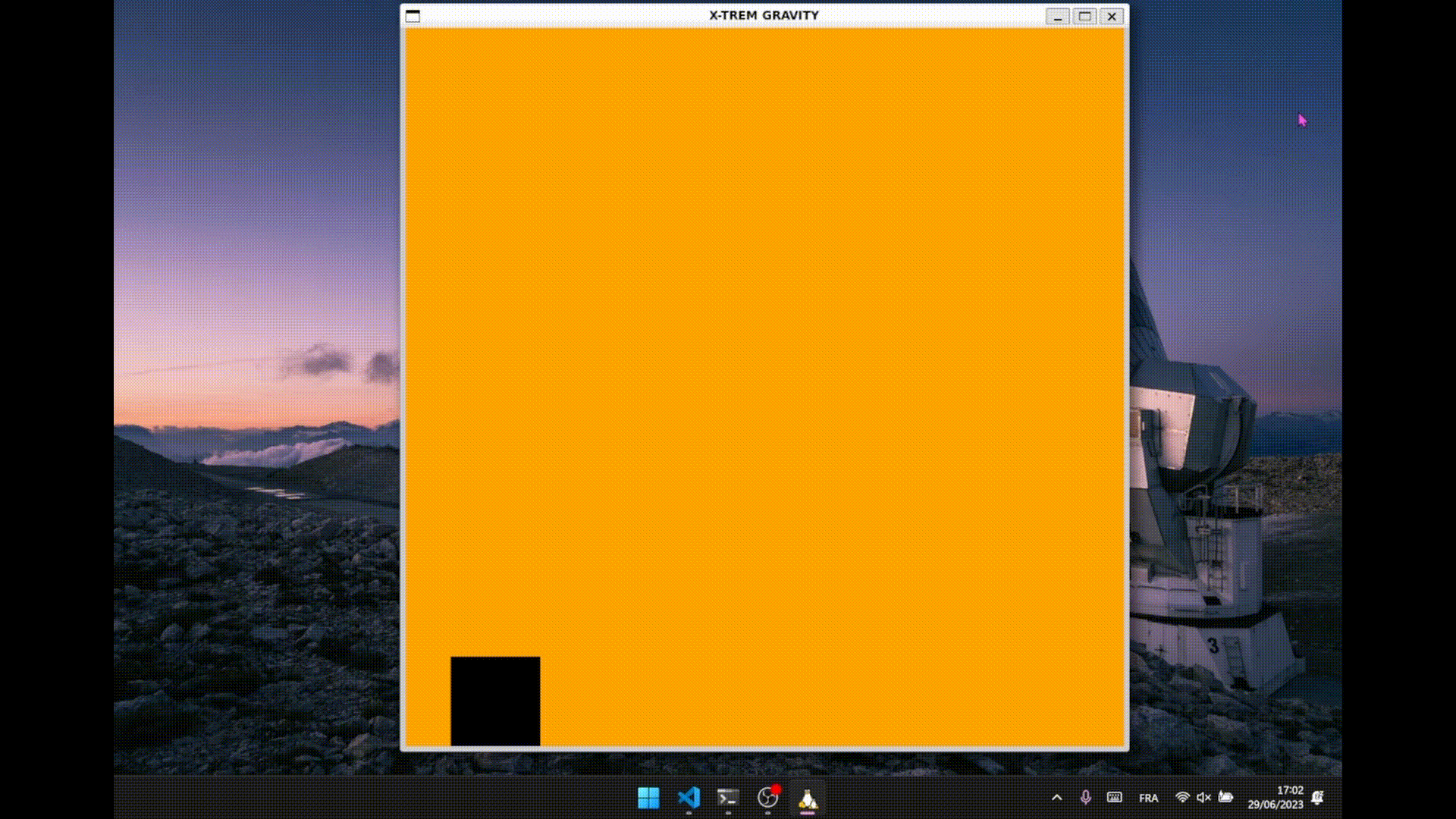Image resolution: width=1456 pixels, height=819 pixels.
Task: Minimize the X-TREM GRAVITY window
Action: tap(1057, 16)
